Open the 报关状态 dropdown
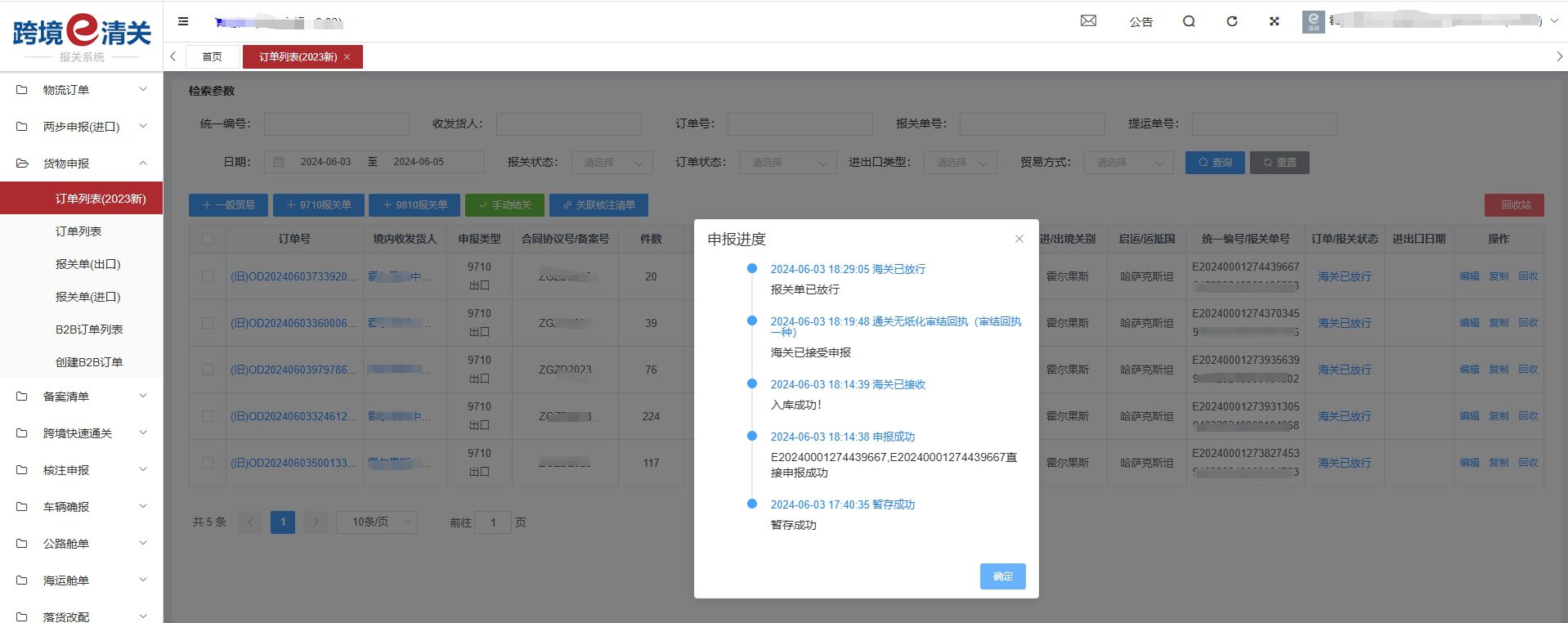The width and height of the screenshot is (1568, 623). click(612, 163)
